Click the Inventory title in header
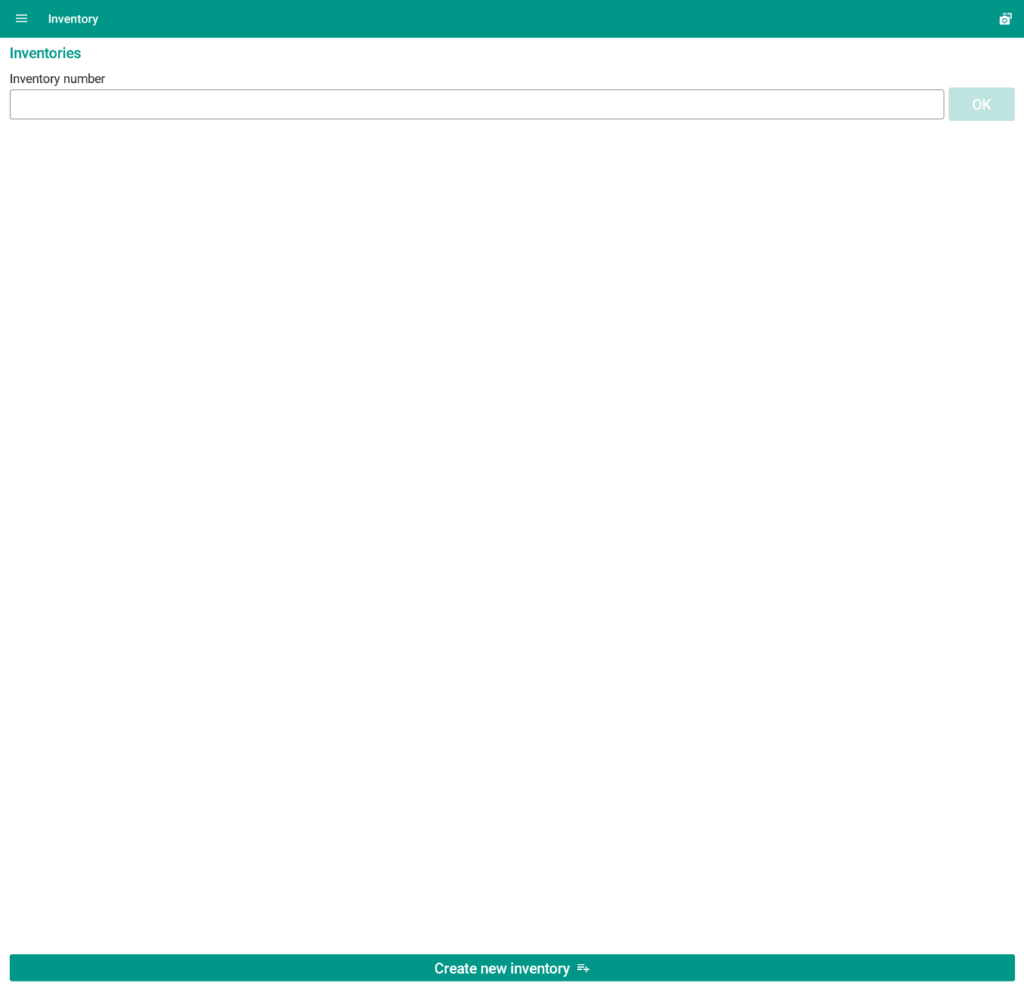 (x=73, y=19)
